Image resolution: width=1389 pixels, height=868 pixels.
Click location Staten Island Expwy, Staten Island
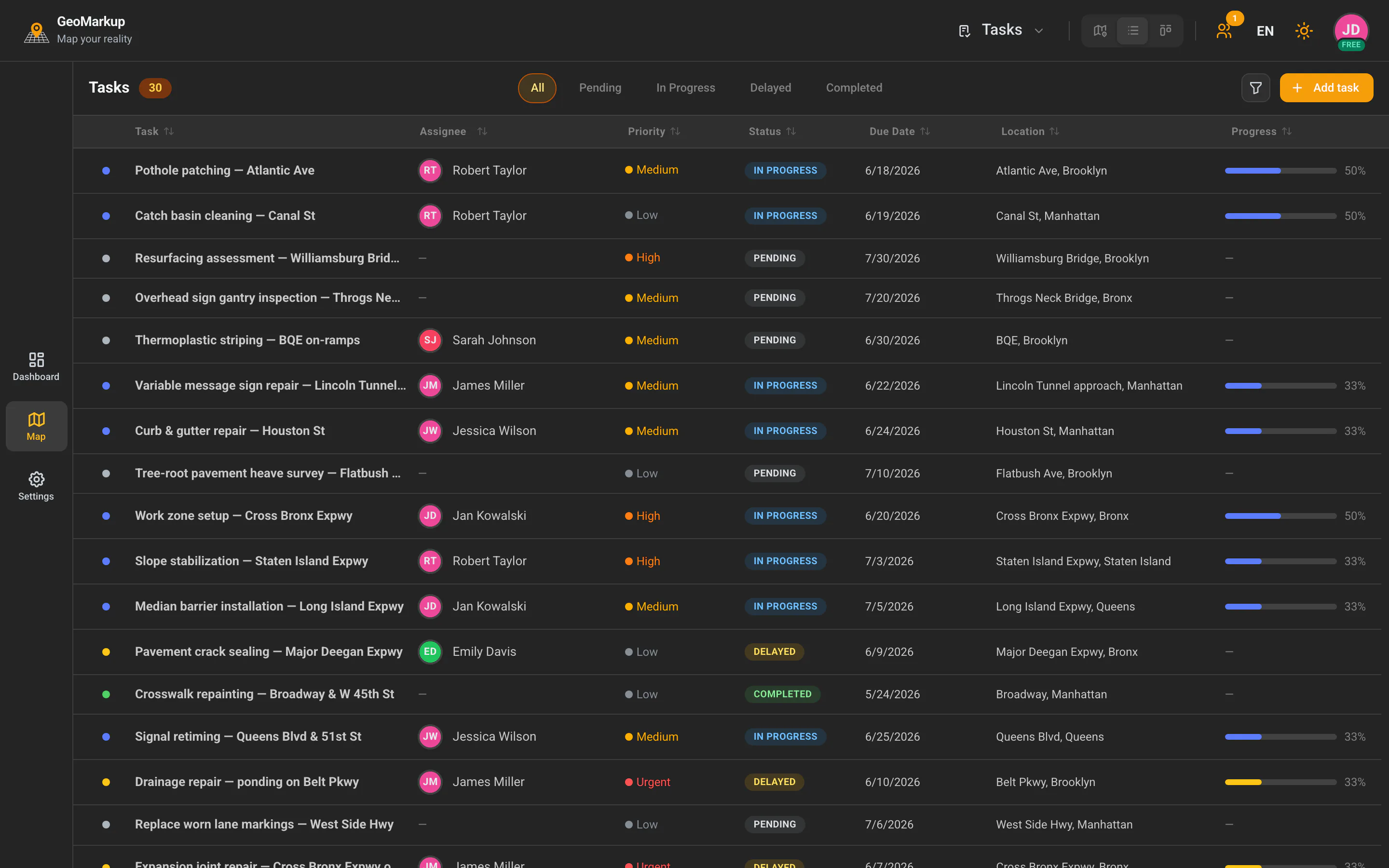(x=1083, y=561)
